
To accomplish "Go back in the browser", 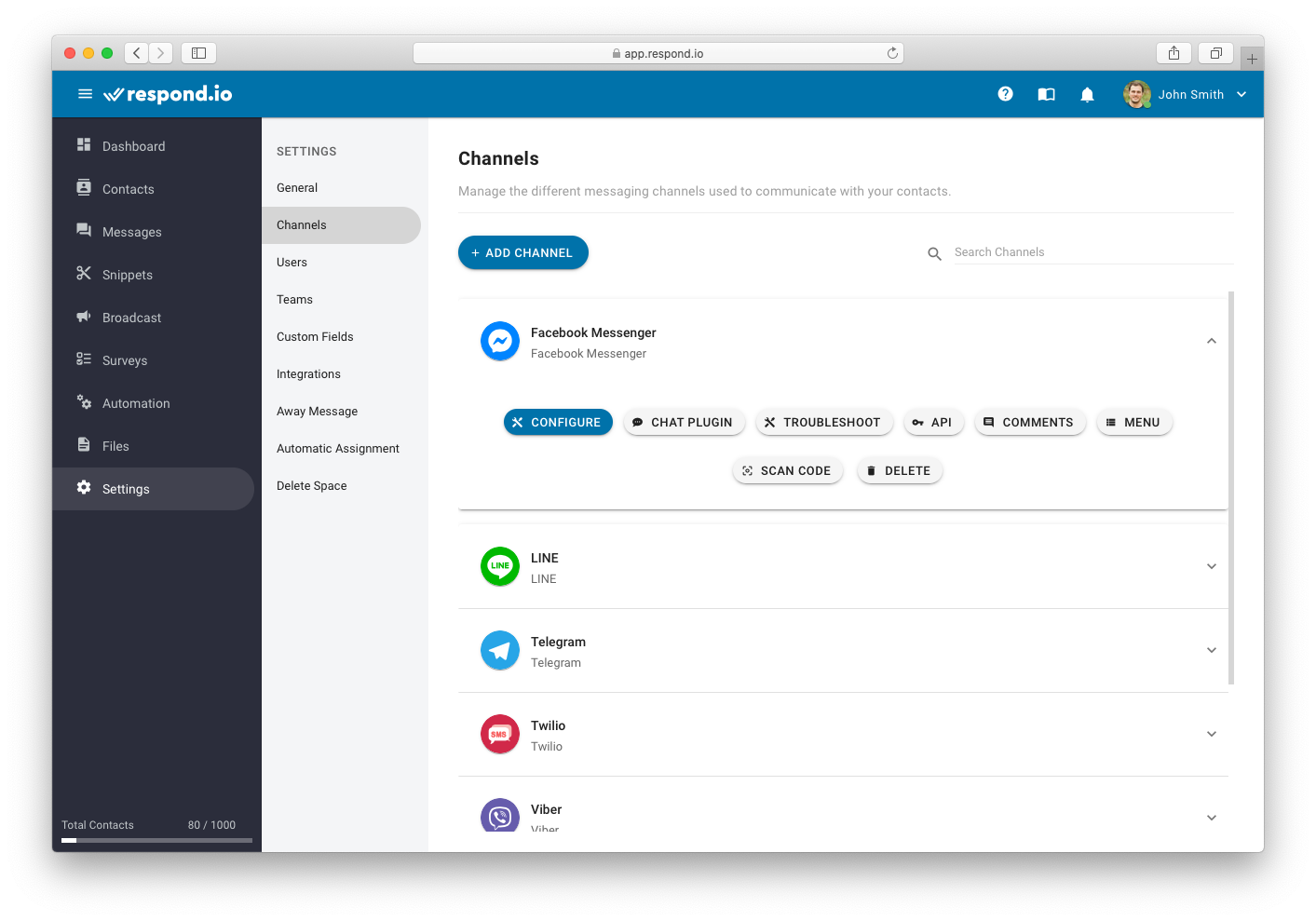I will coord(137,53).
